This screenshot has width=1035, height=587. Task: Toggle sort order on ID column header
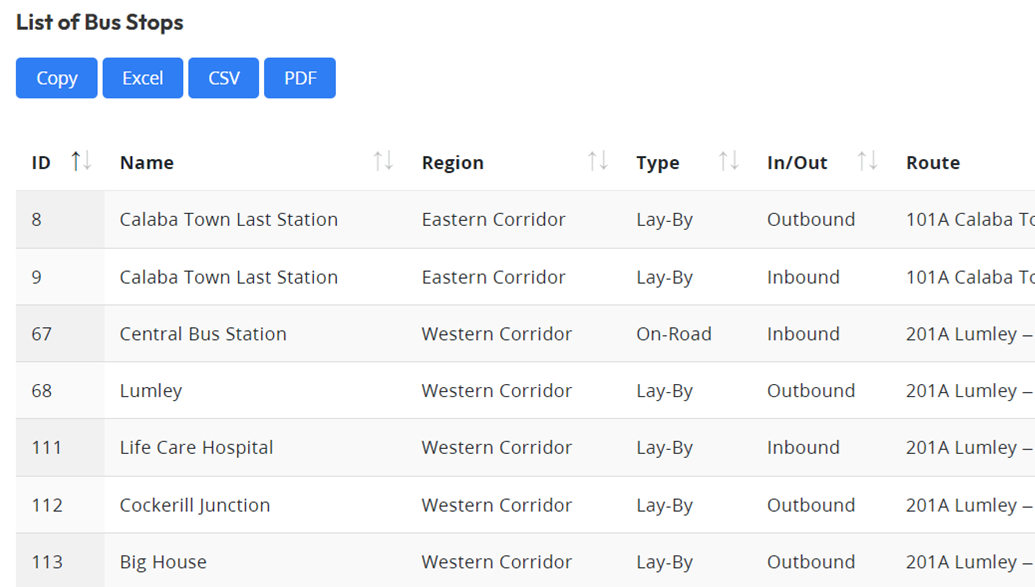tap(40, 162)
